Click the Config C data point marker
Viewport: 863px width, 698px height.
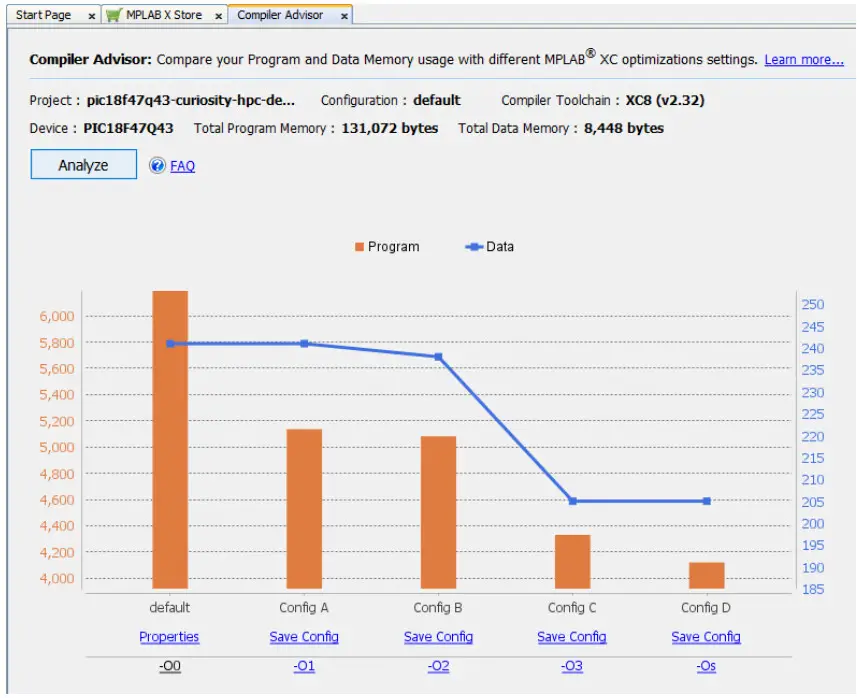(x=573, y=501)
